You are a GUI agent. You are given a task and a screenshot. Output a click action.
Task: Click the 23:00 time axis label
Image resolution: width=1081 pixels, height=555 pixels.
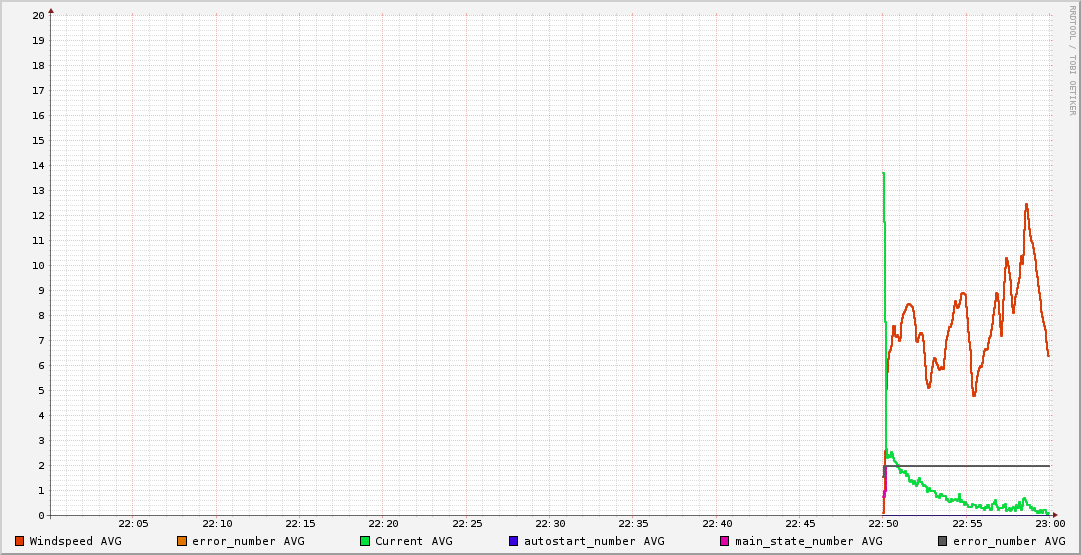click(1049, 524)
